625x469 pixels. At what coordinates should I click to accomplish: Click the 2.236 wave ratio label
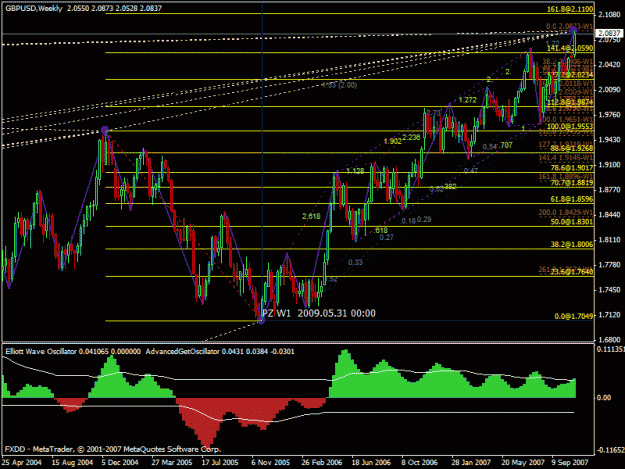coord(411,137)
